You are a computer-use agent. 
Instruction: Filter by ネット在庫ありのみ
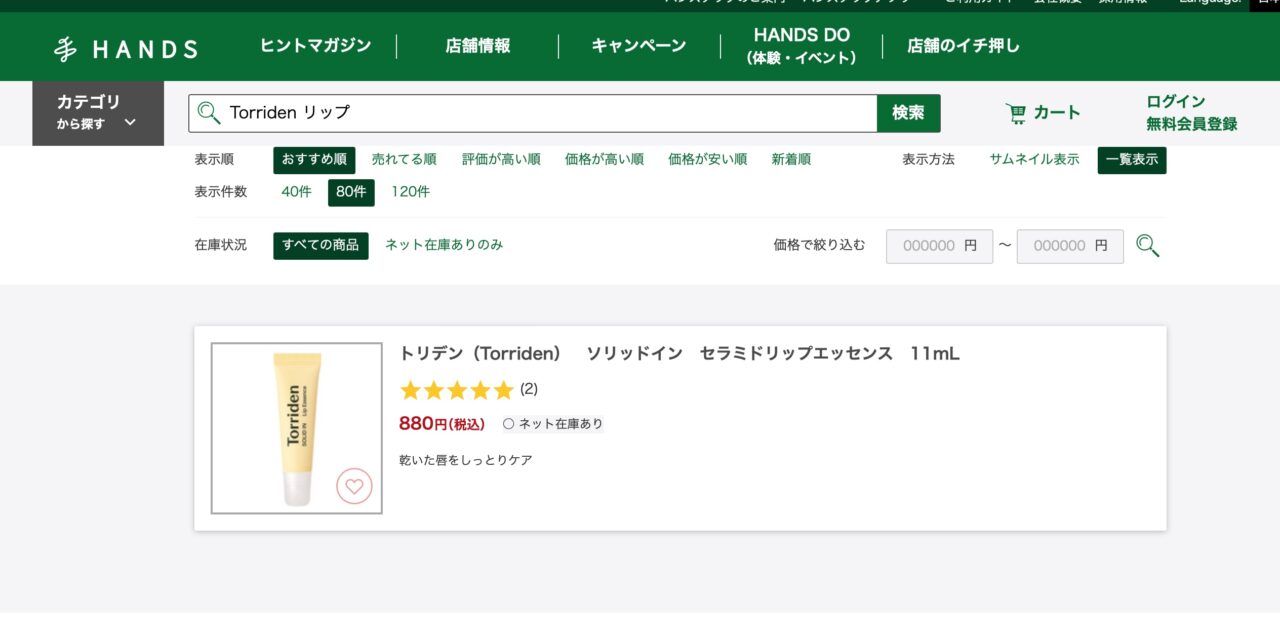[444, 245]
